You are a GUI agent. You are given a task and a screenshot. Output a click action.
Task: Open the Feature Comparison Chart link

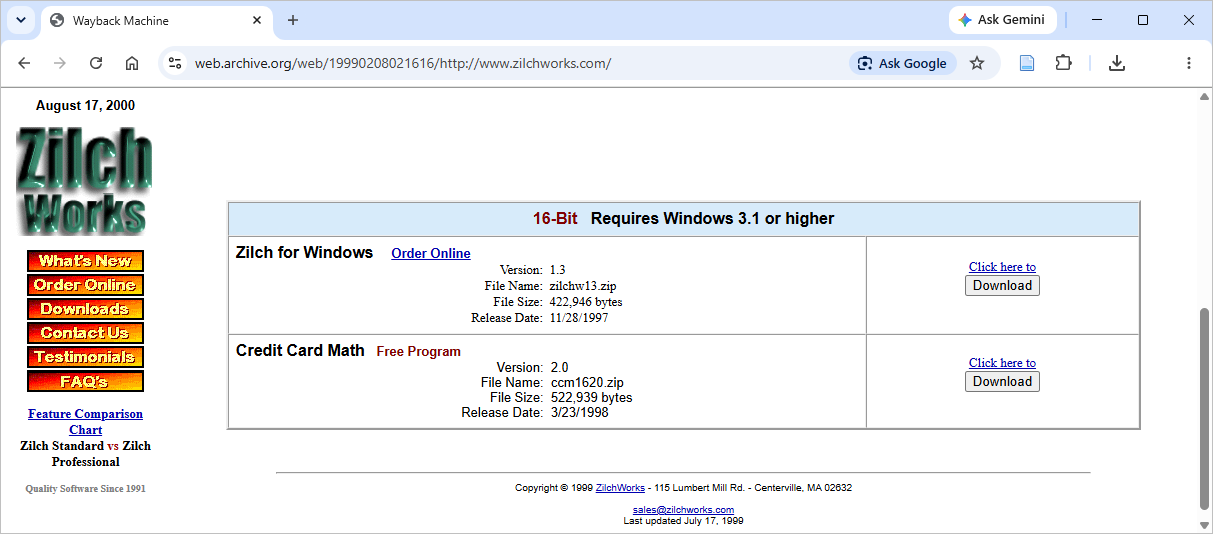[85, 421]
